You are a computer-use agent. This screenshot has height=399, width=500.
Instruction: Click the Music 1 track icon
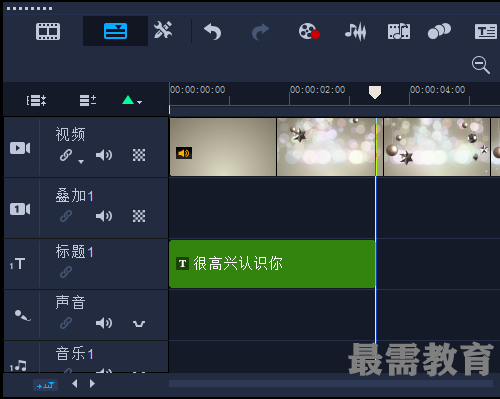(x=18, y=366)
